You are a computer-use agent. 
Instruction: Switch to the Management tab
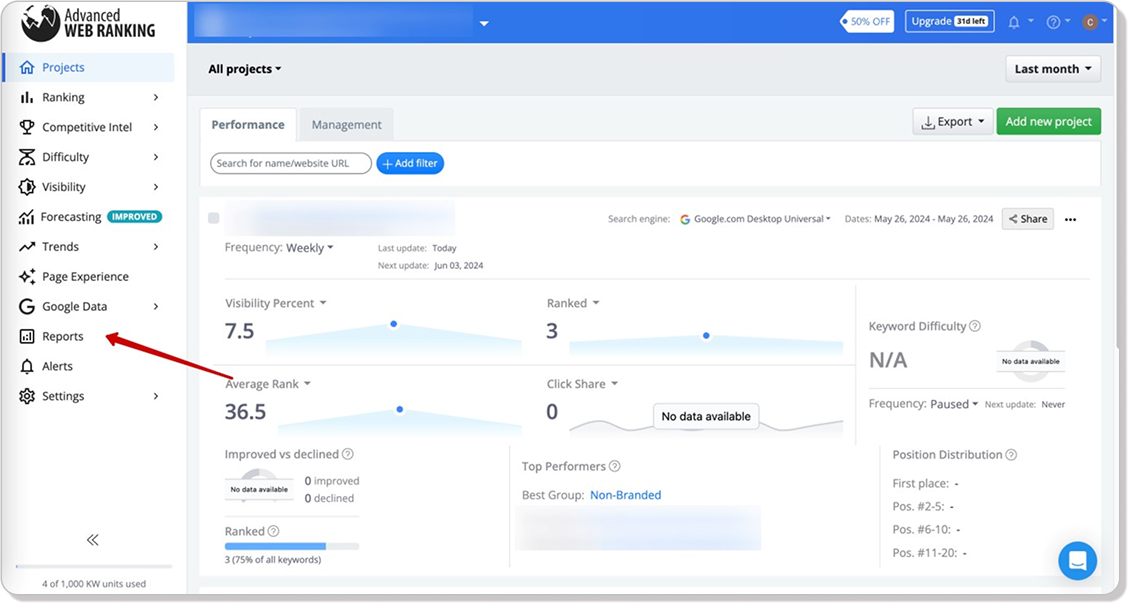tap(346, 125)
